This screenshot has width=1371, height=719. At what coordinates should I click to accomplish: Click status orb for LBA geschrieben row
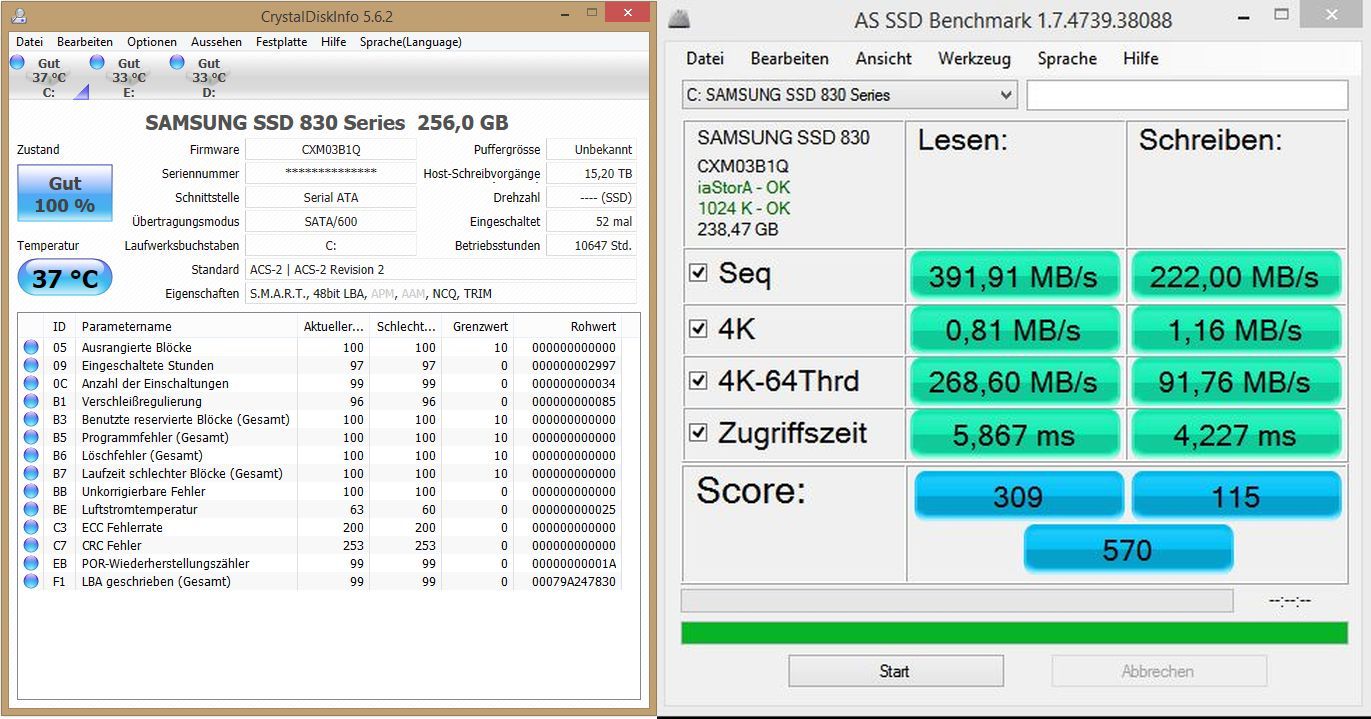[x=31, y=581]
